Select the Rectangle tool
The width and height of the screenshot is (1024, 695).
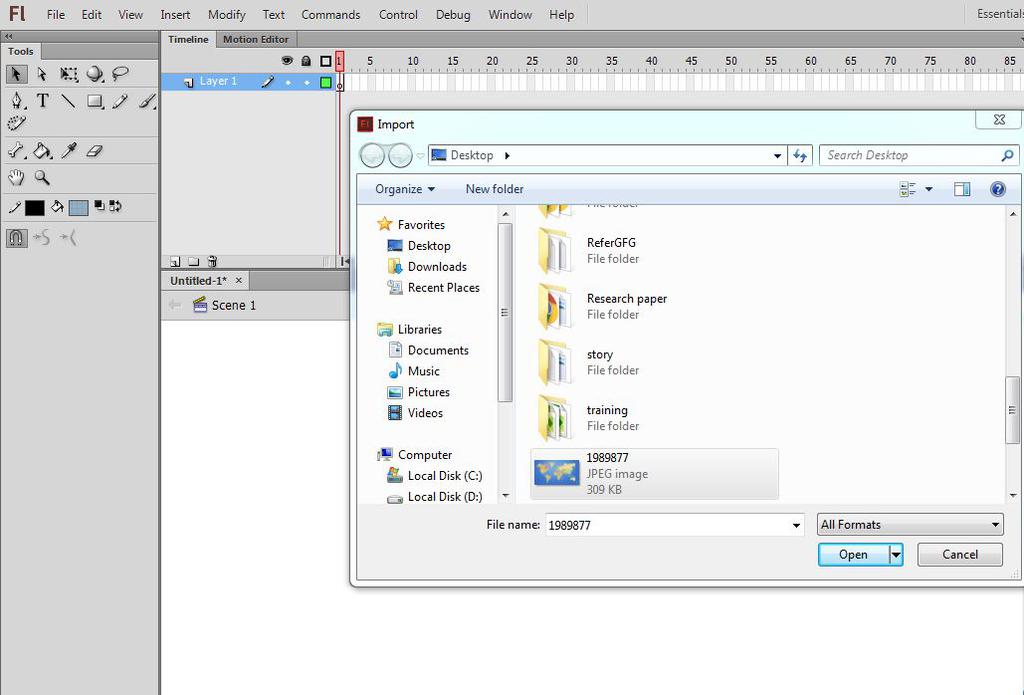coord(95,101)
